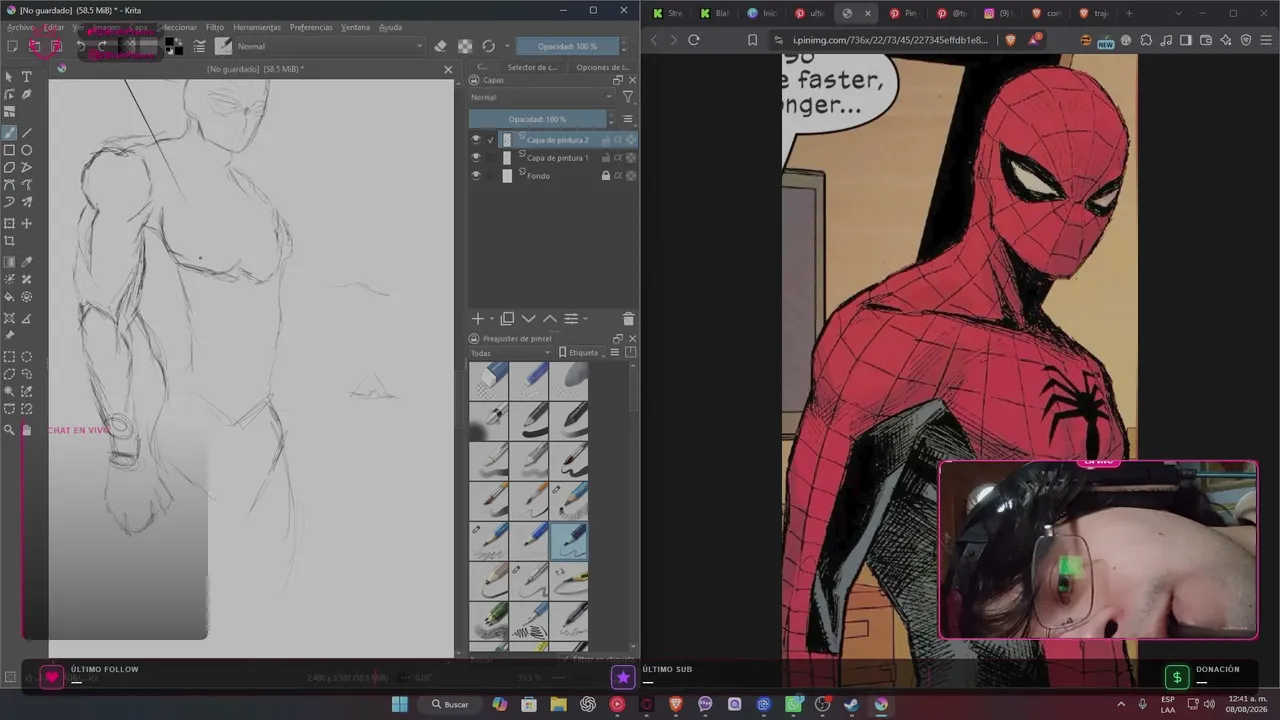
Task: Select the Transform tool
Action: click(x=10, y=223)
